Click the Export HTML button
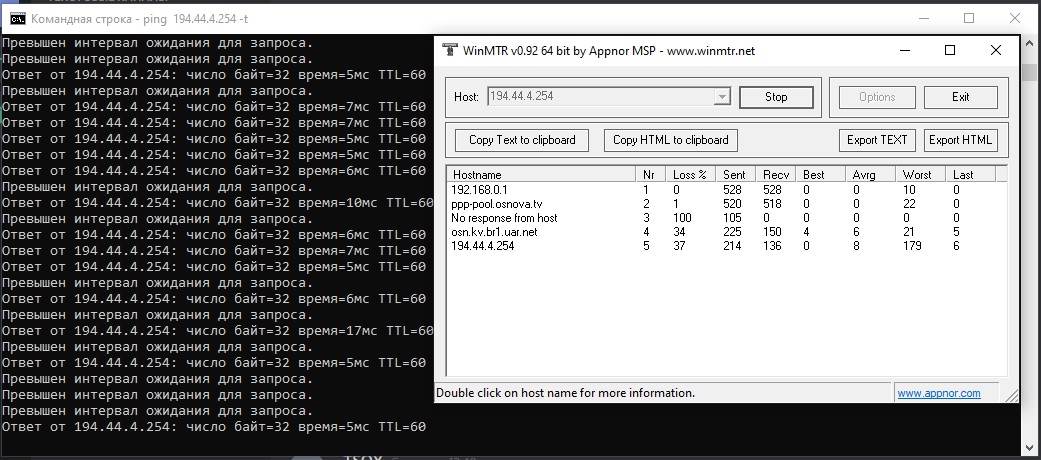The width and height of the screenshot is (1041, 460). click(960, 140)
